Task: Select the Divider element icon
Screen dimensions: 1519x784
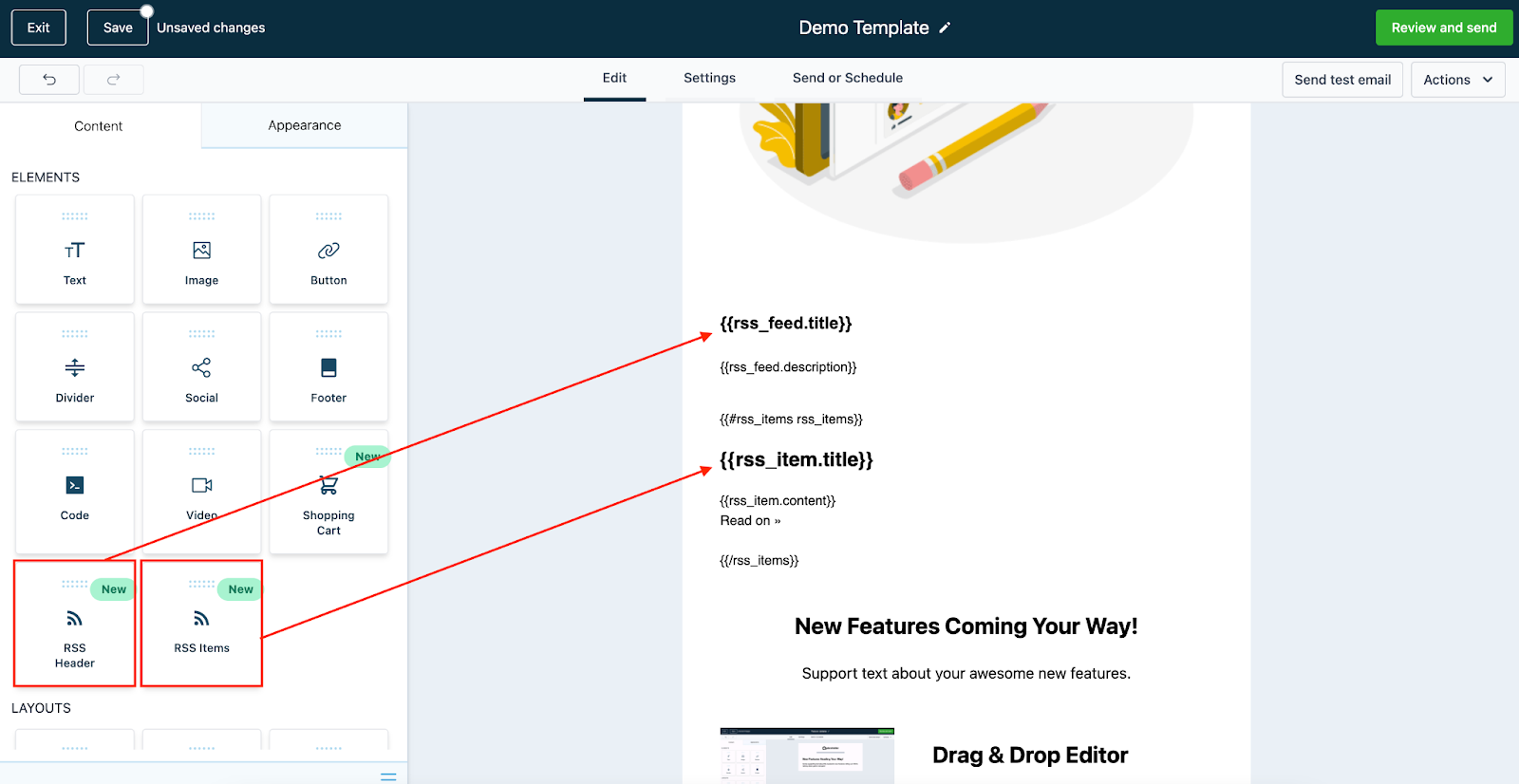Action: [x=74, y=368]
